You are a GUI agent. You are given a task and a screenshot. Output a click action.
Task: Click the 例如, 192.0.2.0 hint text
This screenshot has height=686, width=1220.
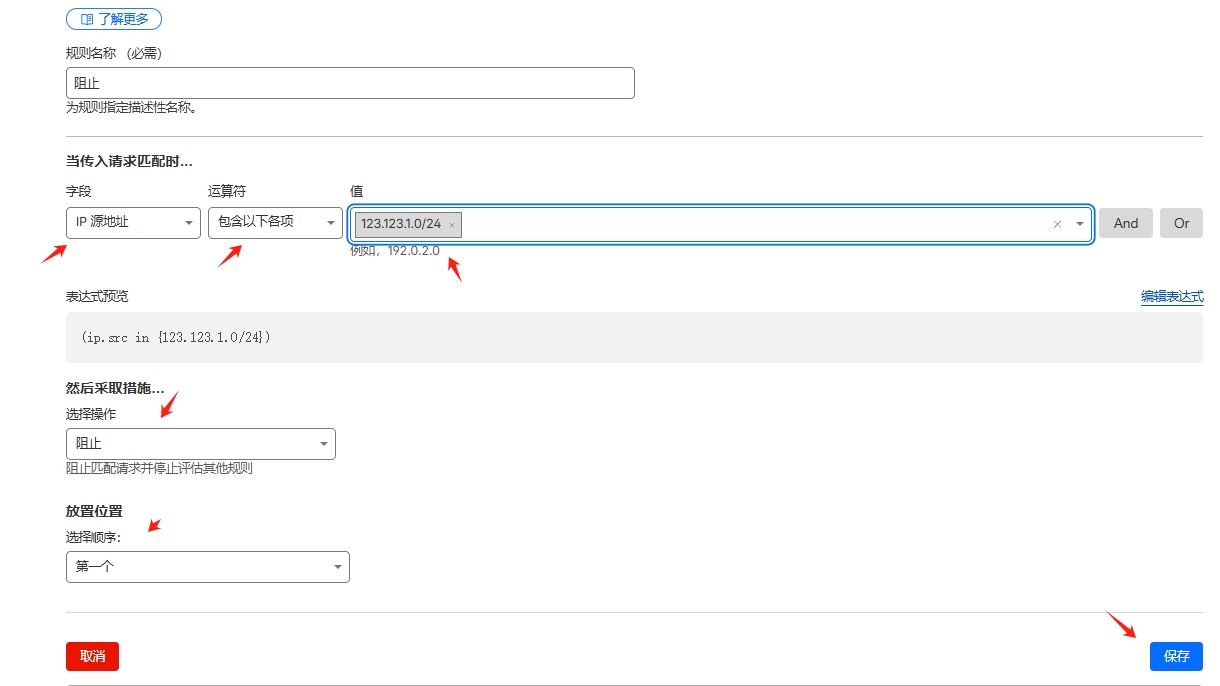pos(394,250)
